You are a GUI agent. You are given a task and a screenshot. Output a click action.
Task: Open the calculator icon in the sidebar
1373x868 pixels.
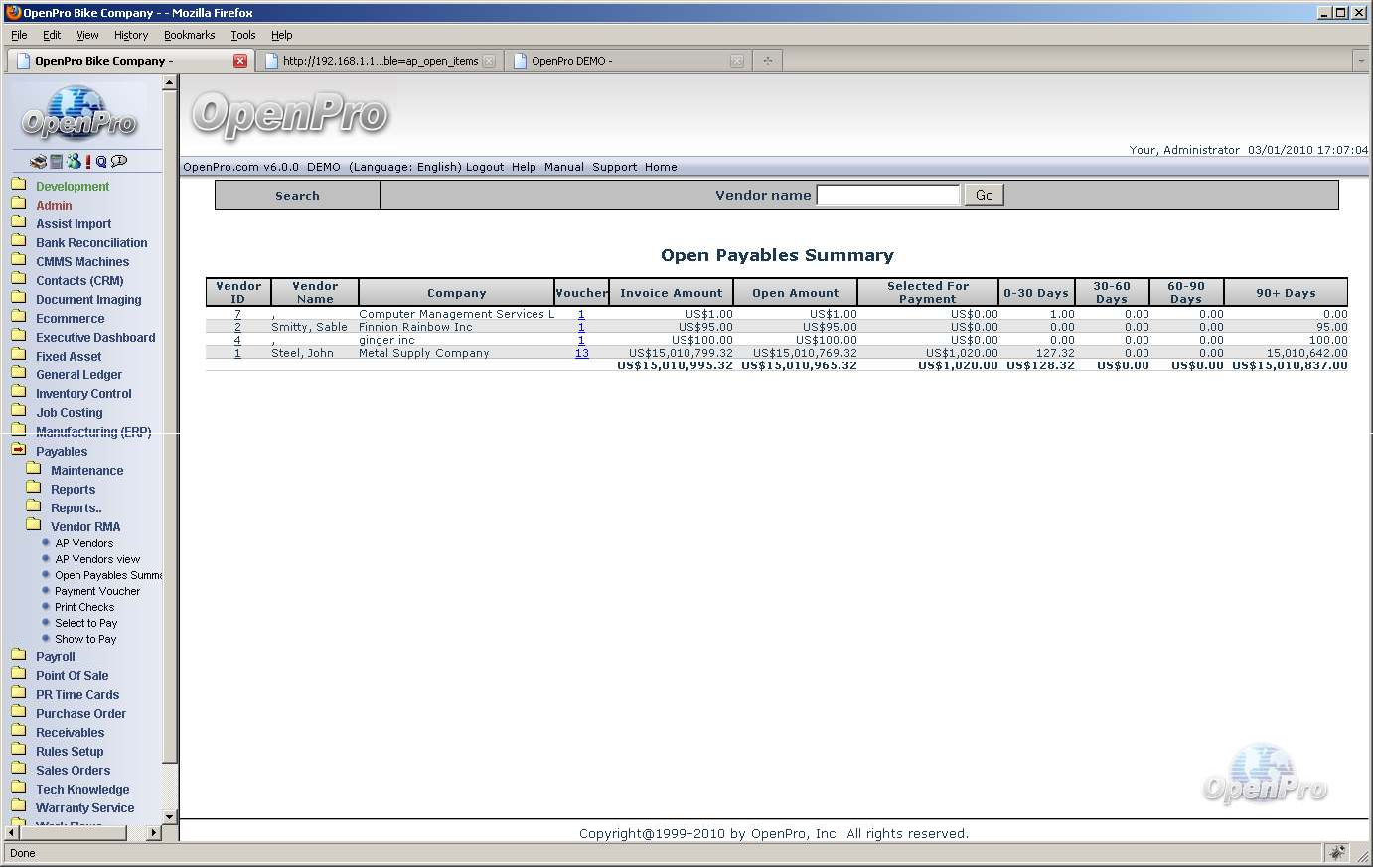pos(57,161)
